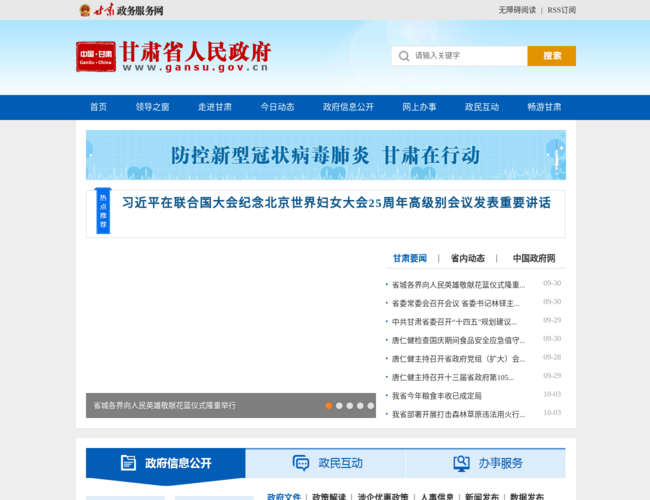Switch to the 省内动态 news tab
The height and width of the screenshot is (500, 650).
point(467,258)
